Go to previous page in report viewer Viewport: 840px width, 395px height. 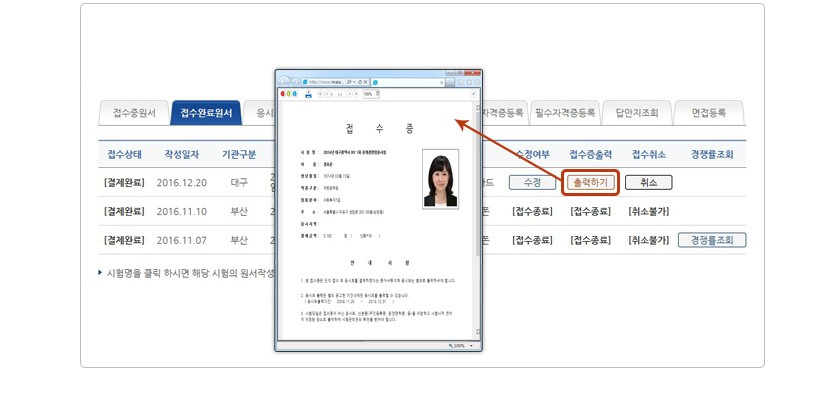coord(327,94)
